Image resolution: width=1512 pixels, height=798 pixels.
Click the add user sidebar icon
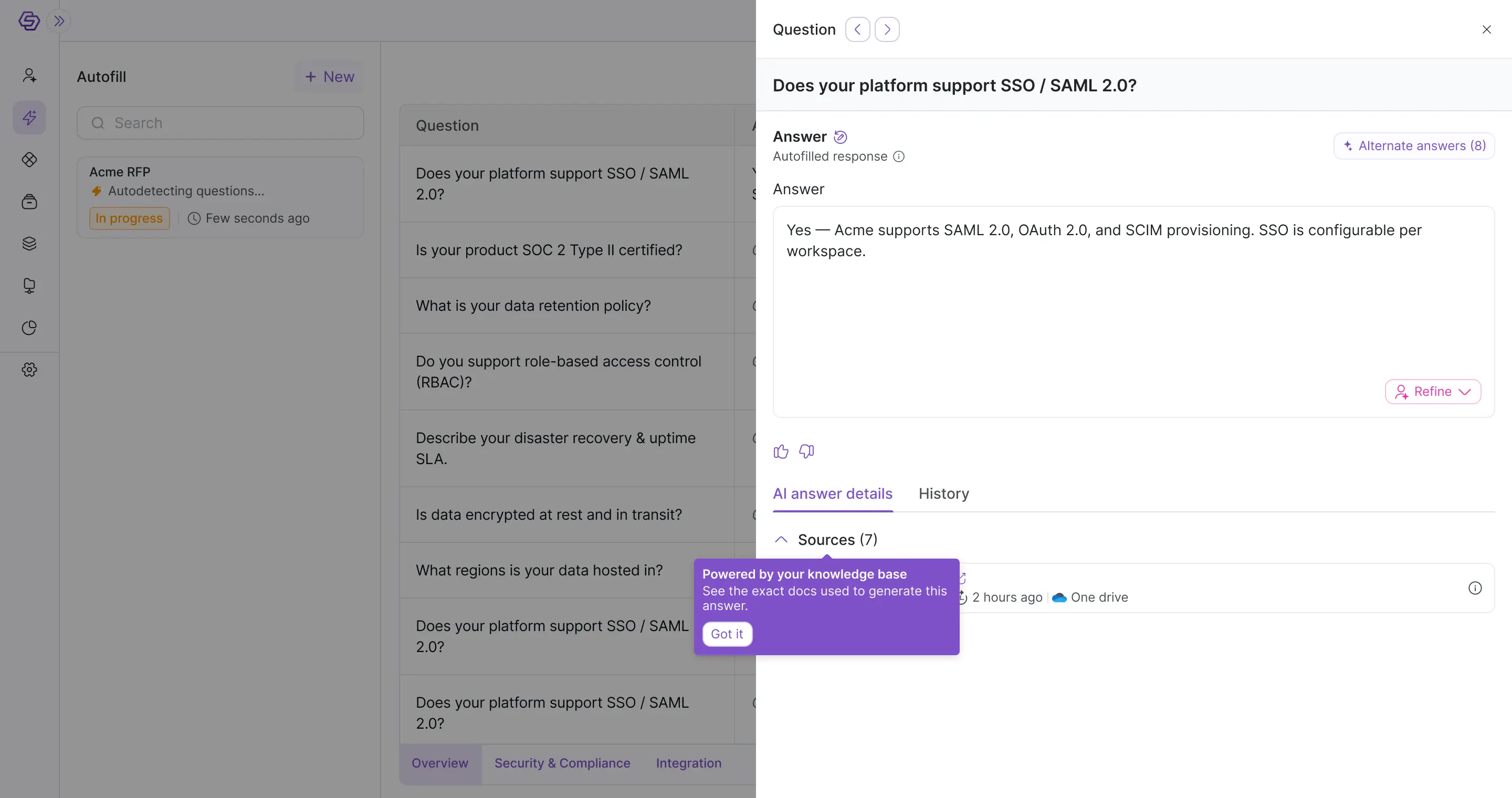[x=29, y=75]
